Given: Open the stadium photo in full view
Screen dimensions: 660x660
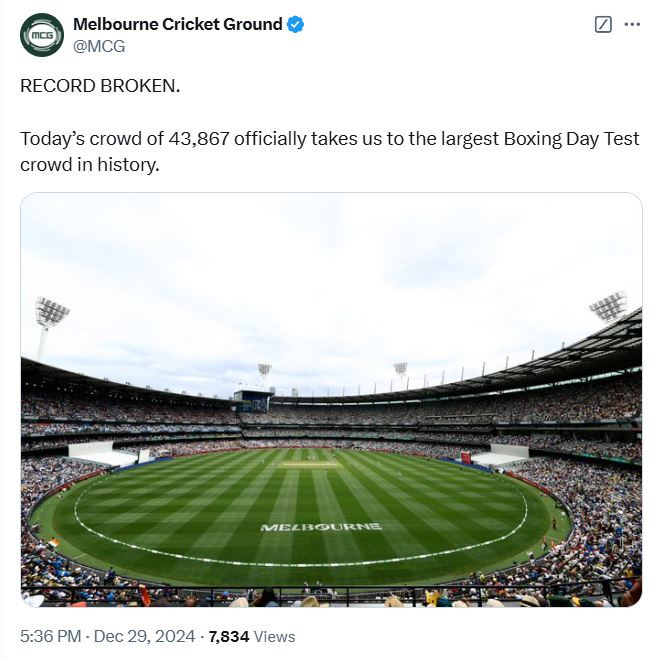Looking at the screenshot, I should click(x=331, y=399).
